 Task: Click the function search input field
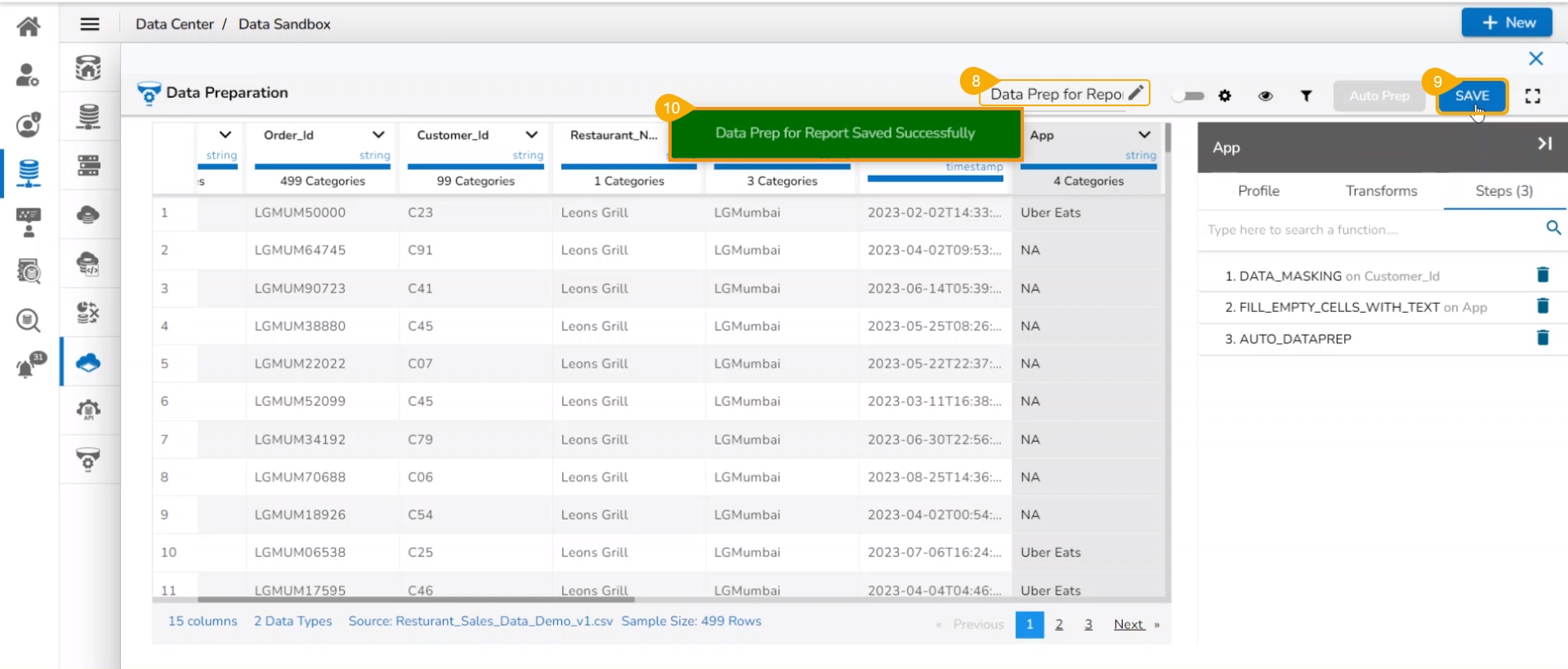click(1369, 230)
